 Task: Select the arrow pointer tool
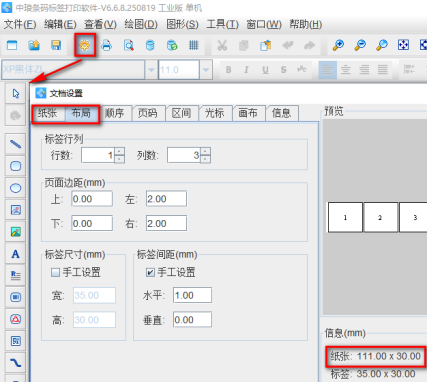point(16,94)
